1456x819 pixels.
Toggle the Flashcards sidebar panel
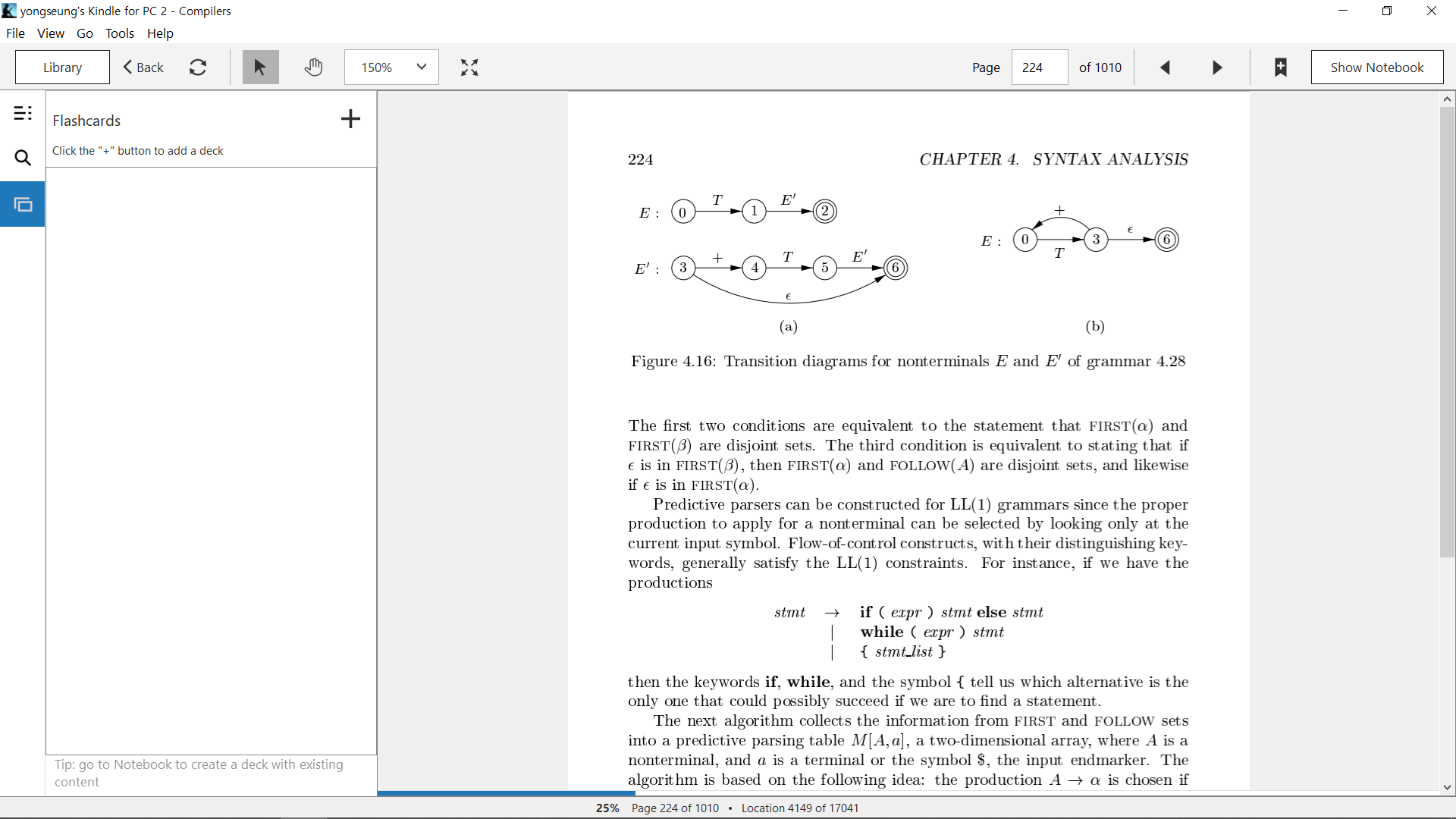(x=23, y=204)
